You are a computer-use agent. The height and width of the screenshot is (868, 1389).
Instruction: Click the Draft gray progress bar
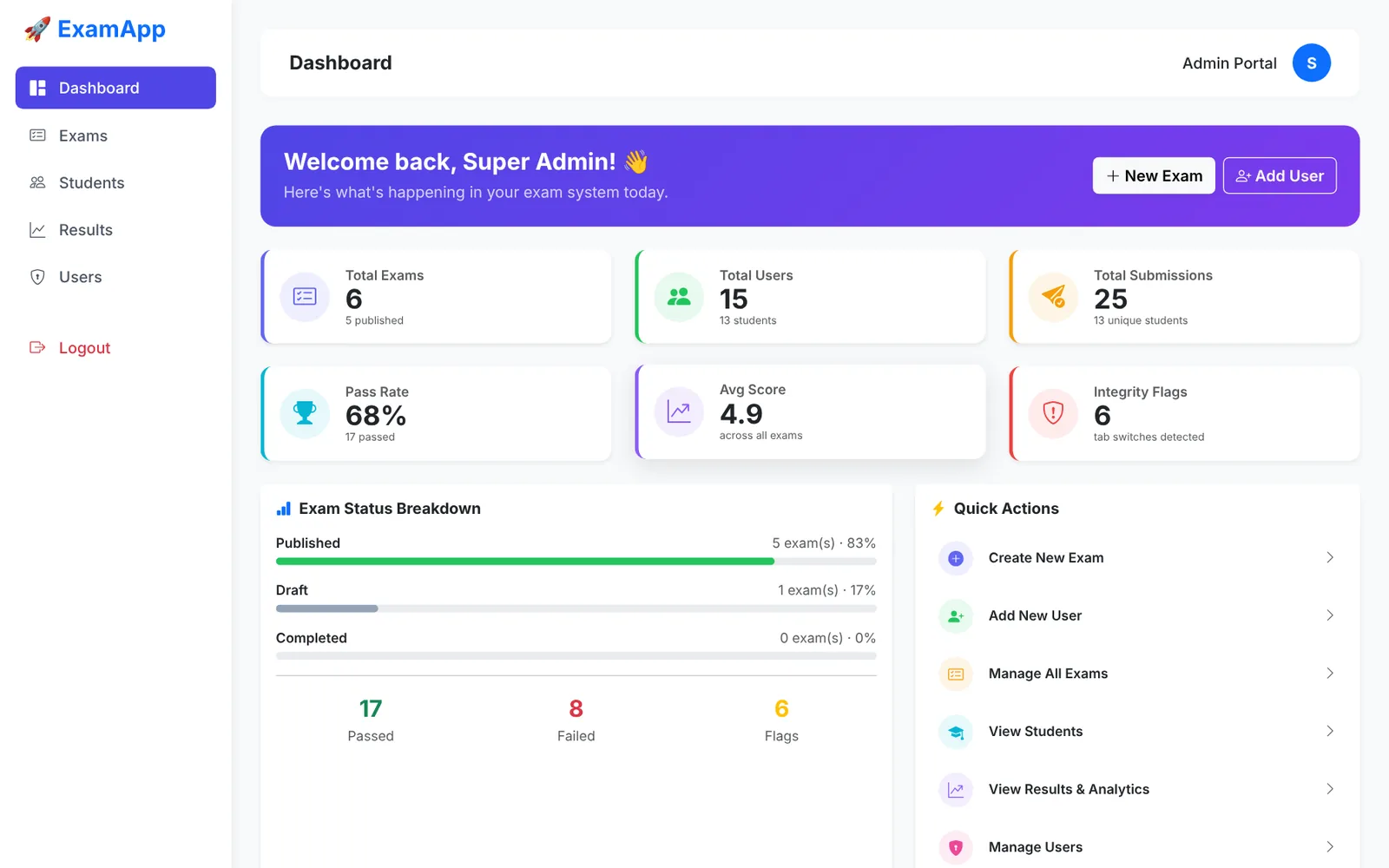click(x=326, y=608)
